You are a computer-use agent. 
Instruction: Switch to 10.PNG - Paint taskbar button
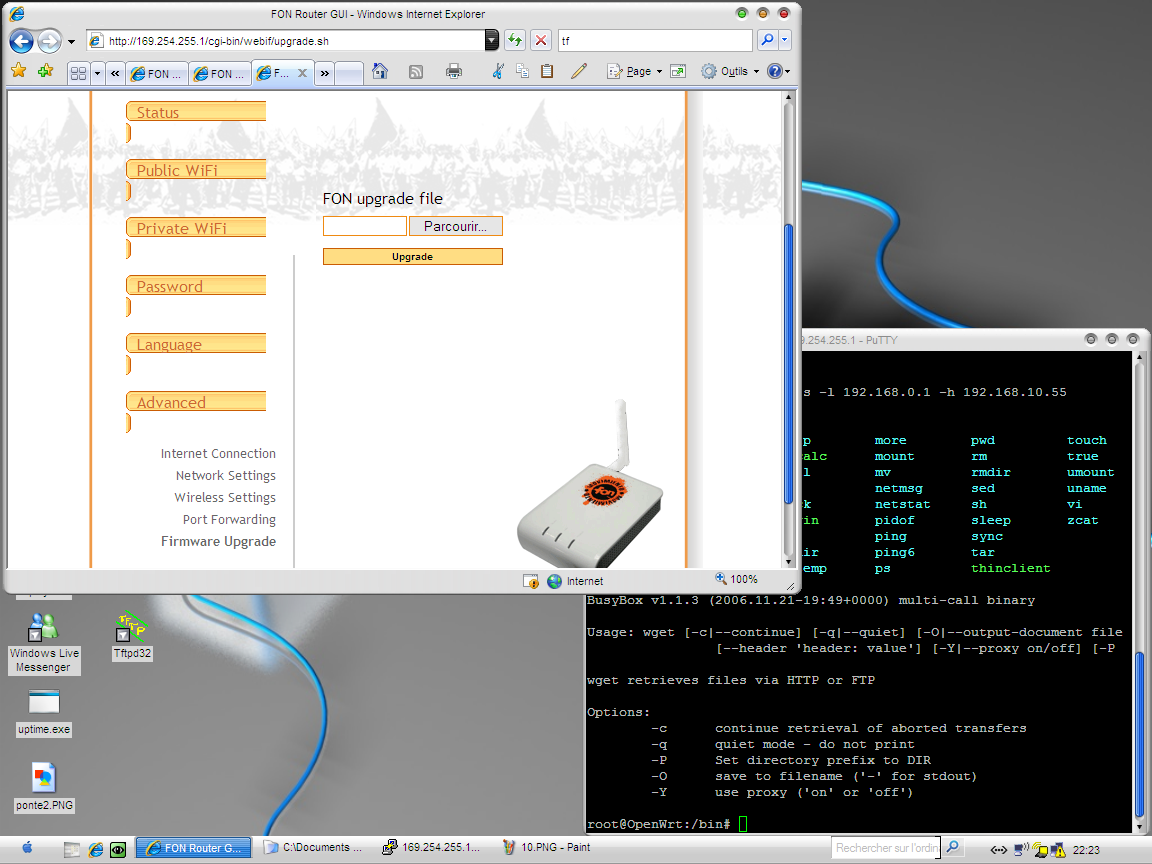[547, 847]
